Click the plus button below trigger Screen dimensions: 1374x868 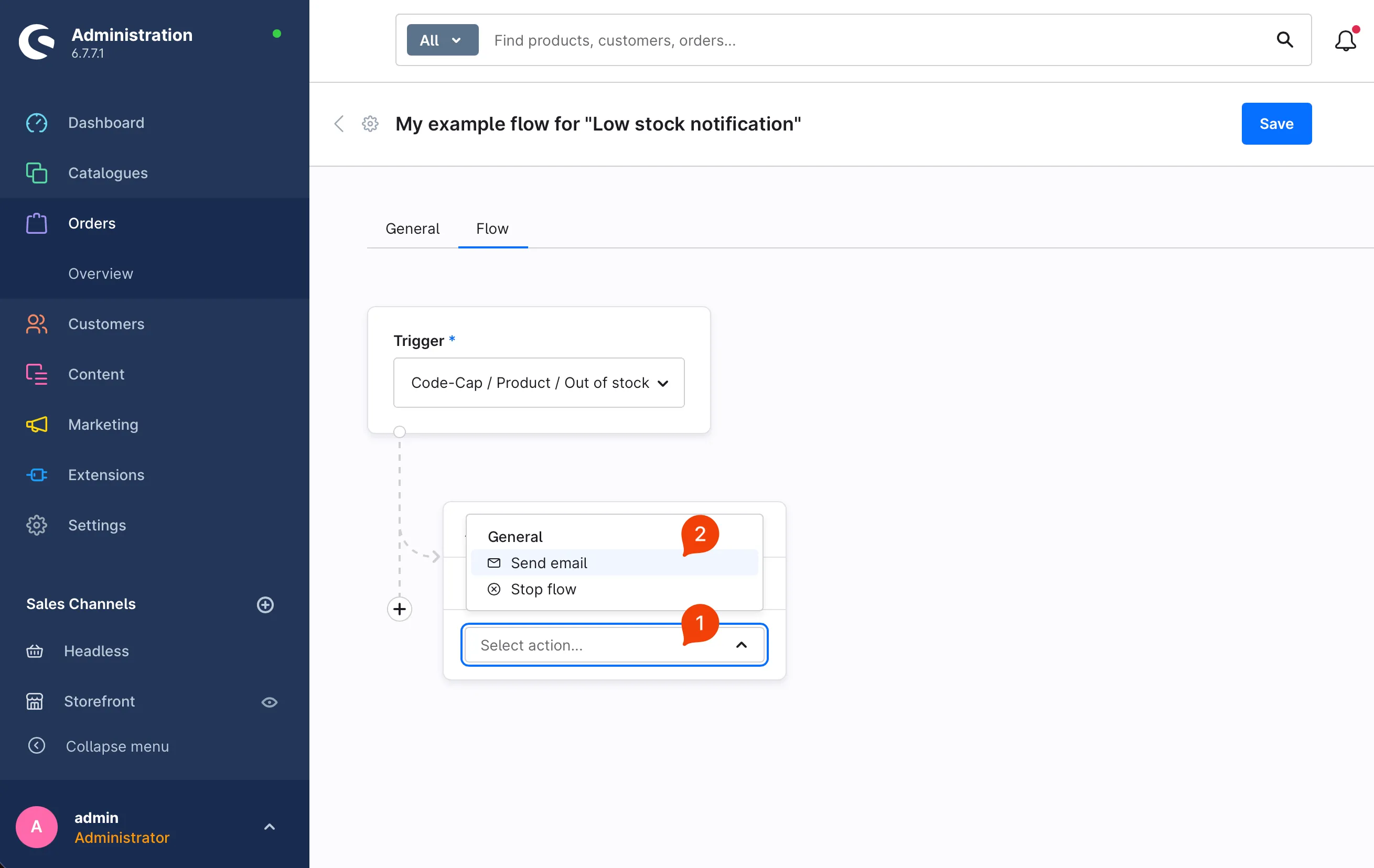[x=400, y=609]
